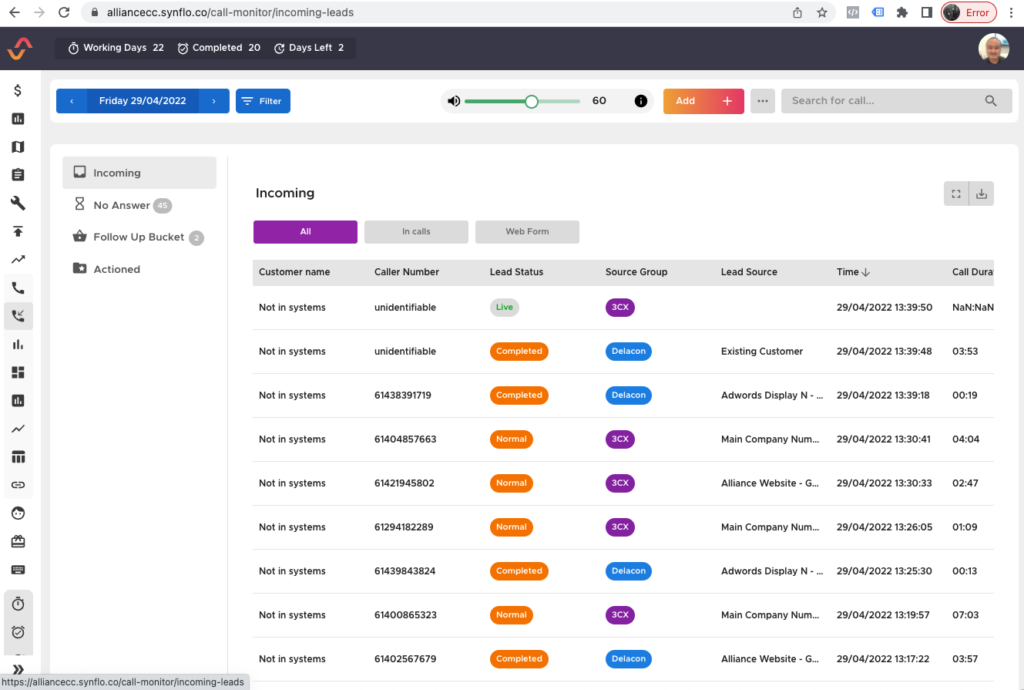
Task: Mute the speaker volume icon
Action: coord(453,101)
